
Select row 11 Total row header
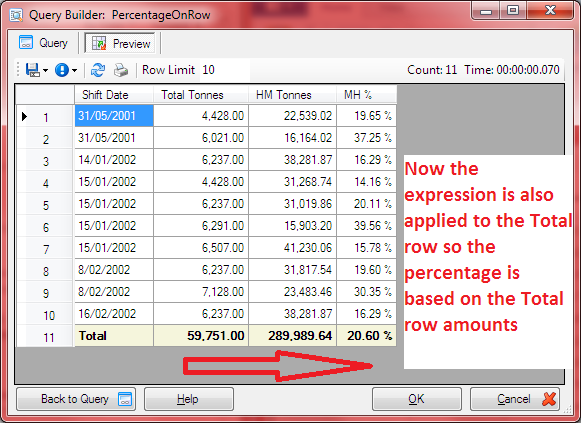pyautogui.click(x=45, y=337)
